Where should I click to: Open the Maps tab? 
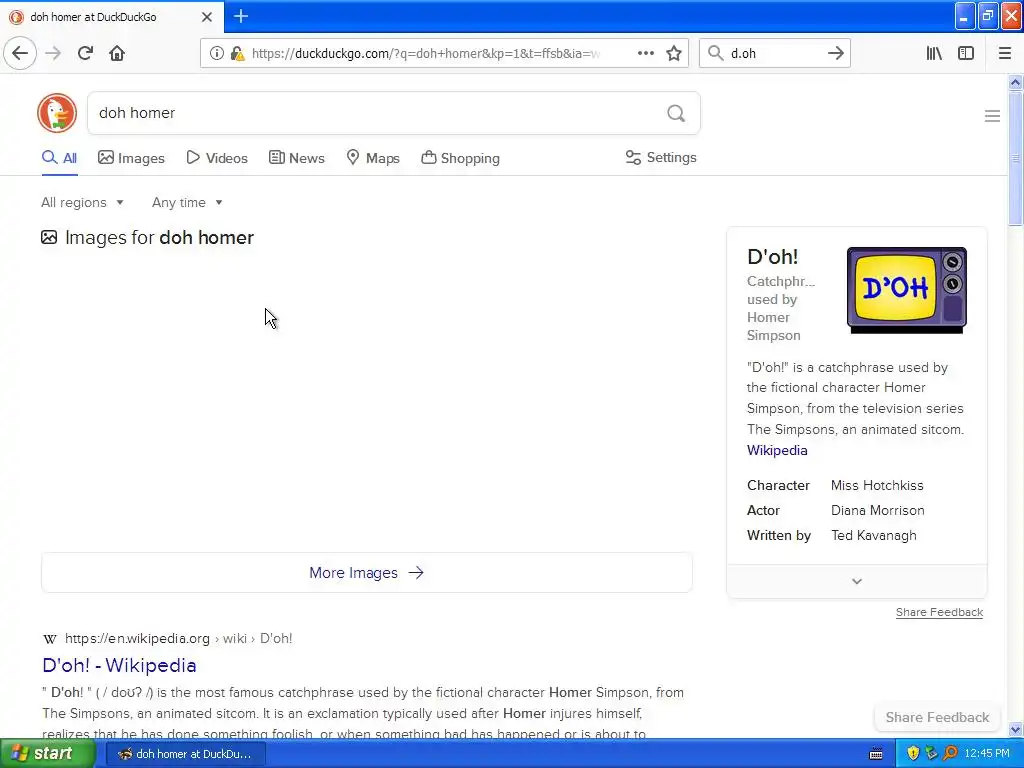point(373,158)
